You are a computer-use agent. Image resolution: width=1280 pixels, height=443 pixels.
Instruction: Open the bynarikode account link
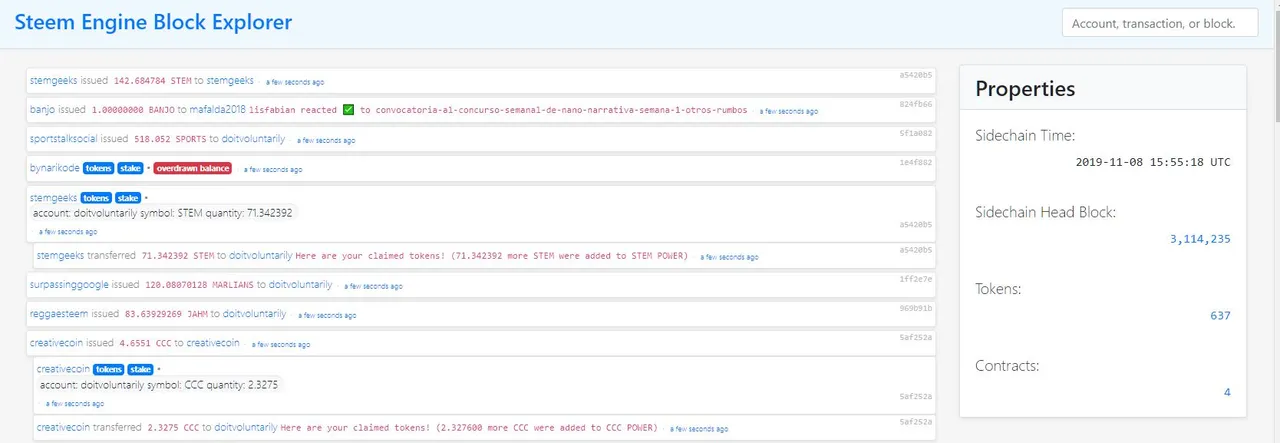click(x=54, y=168)
